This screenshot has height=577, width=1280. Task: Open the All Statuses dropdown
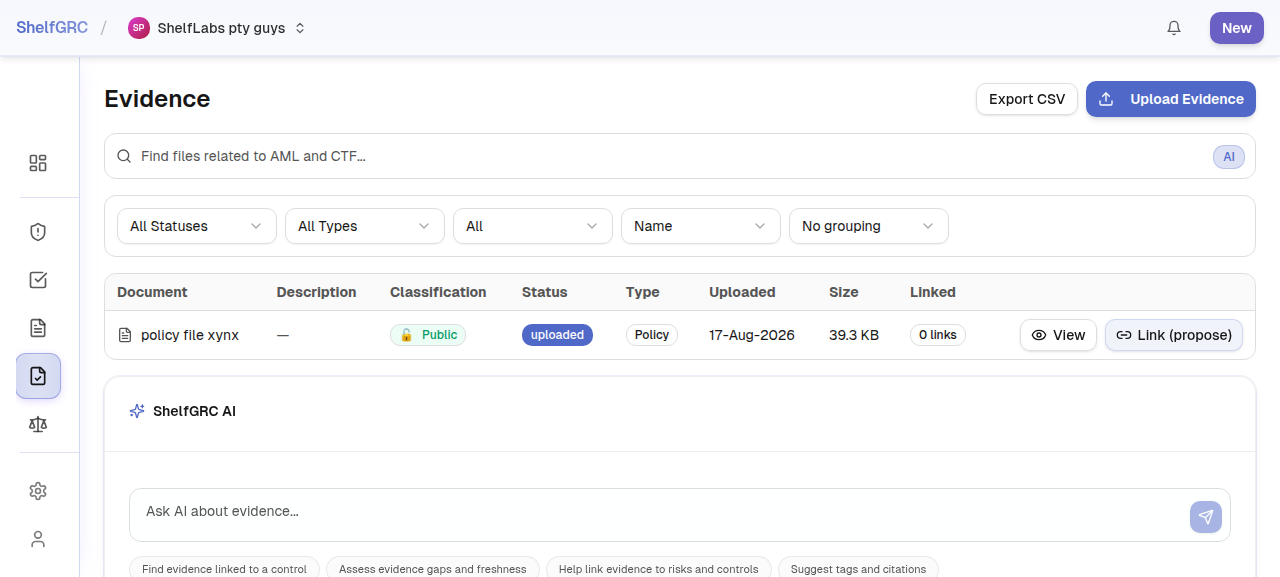(197, 226)
